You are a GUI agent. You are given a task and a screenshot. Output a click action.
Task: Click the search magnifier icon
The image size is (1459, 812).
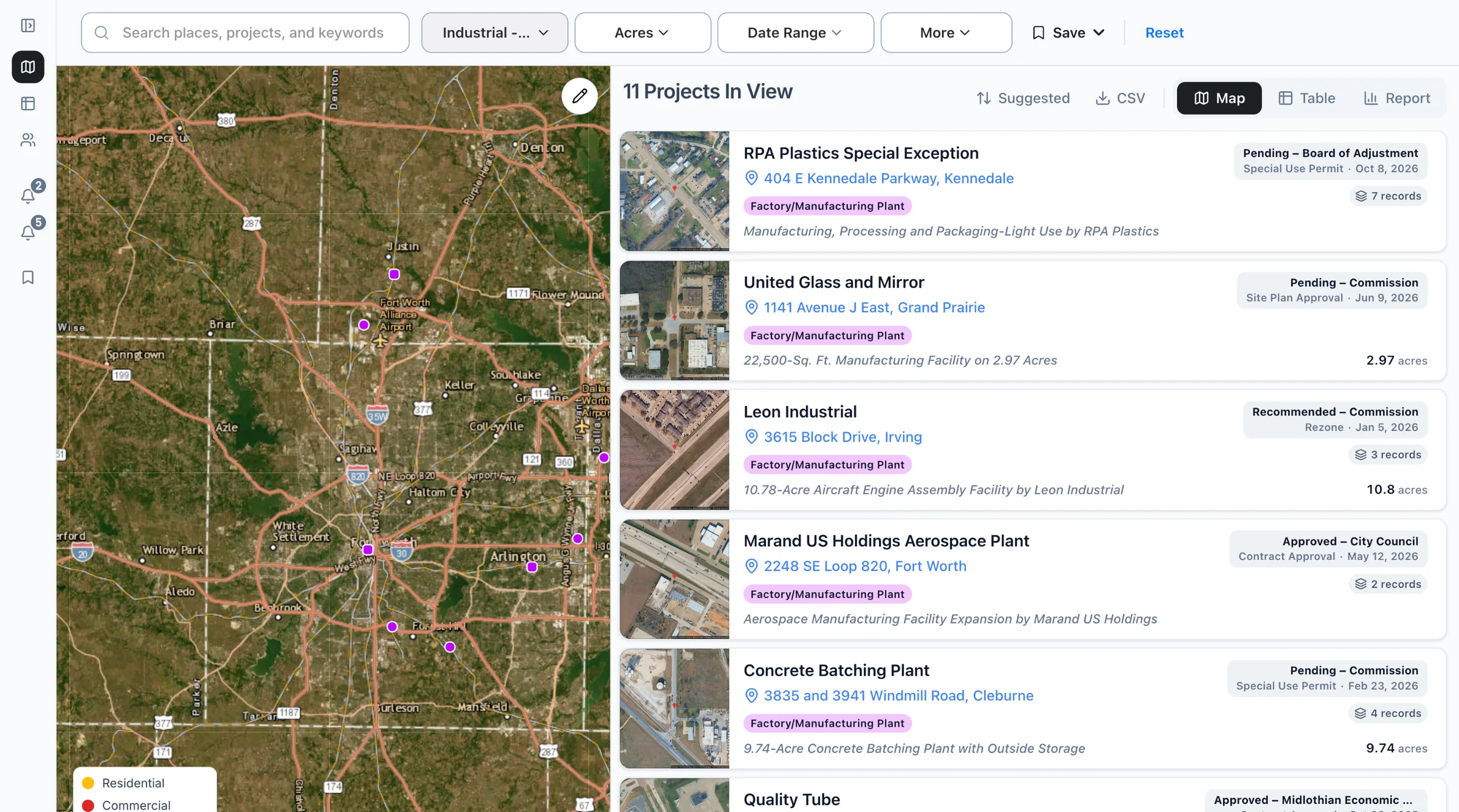pyautogui.click(x=102, y=33)
